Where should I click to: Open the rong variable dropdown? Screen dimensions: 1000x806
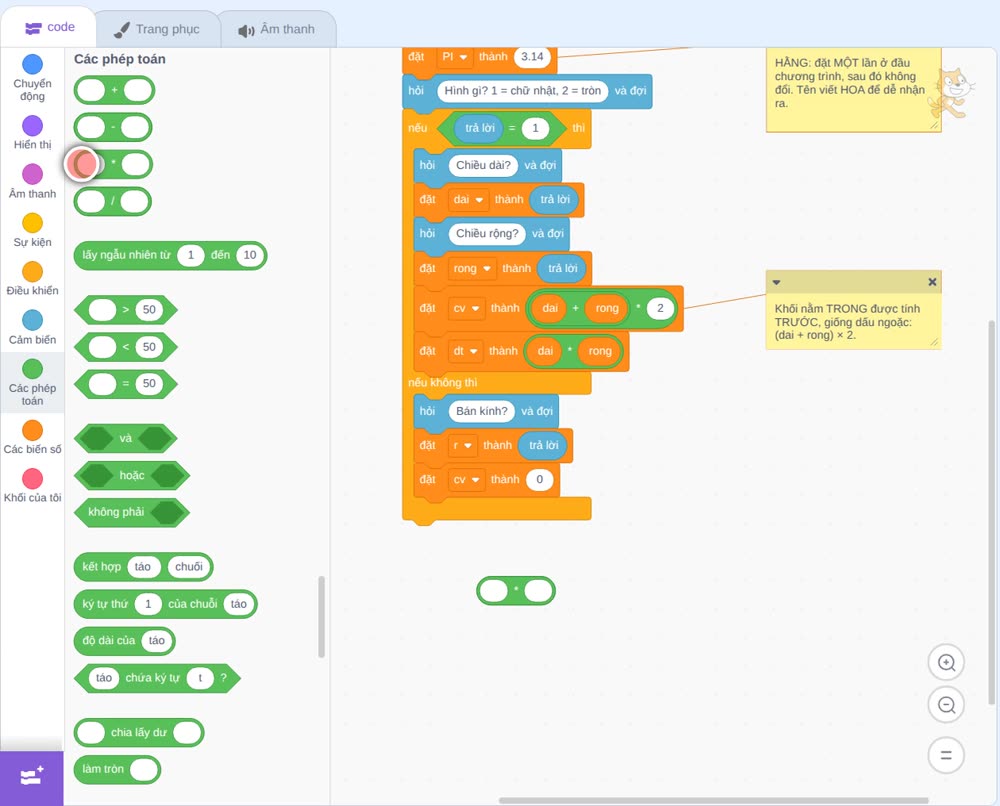[472, 268]
